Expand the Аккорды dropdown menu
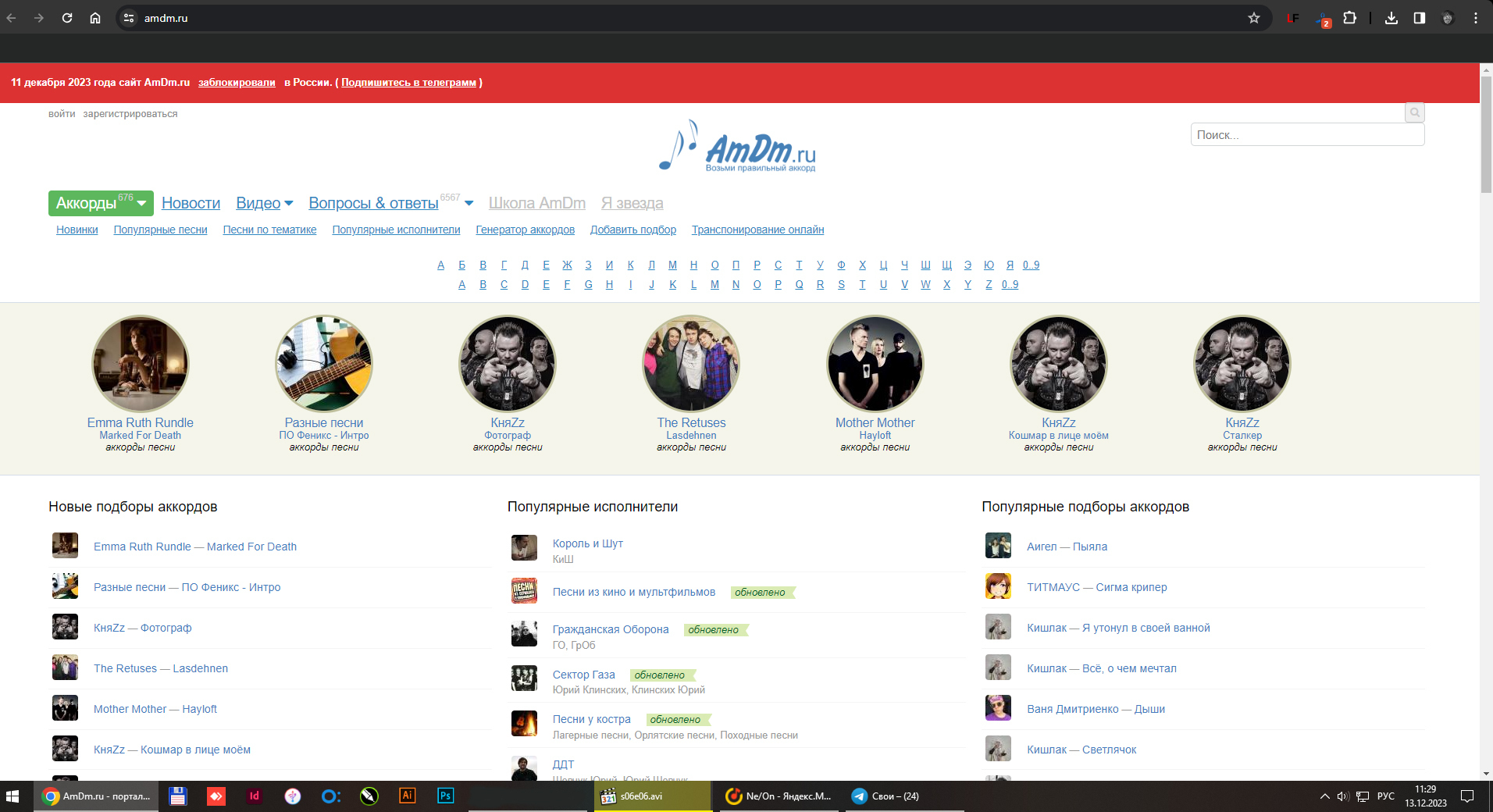The width and height of the screenshot is (1493, 812). pyautogui.click(x=142, y=203)
